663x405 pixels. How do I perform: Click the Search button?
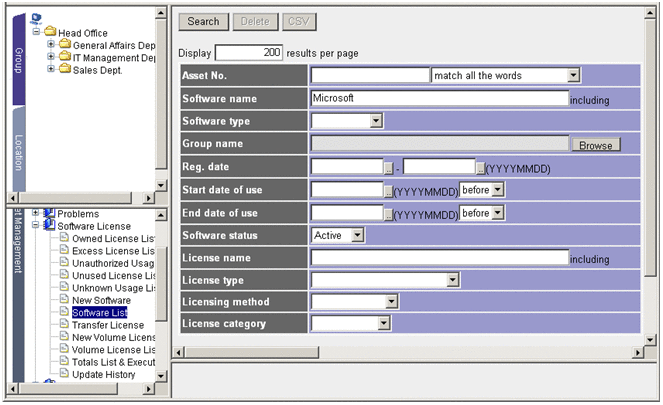pos(203,22)
